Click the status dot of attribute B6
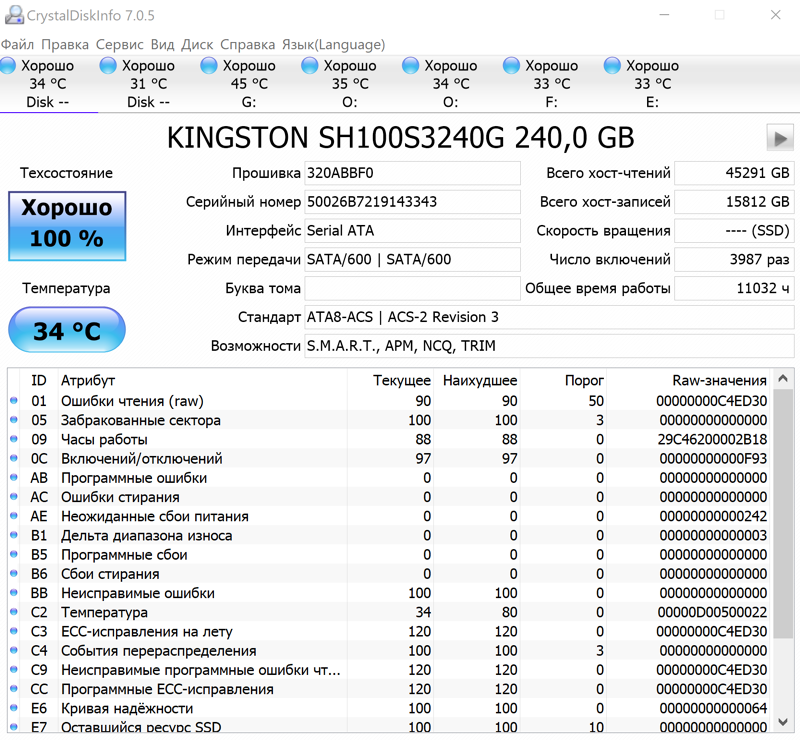The height and width of the screenshot is (740, 800). click(14, 574)
